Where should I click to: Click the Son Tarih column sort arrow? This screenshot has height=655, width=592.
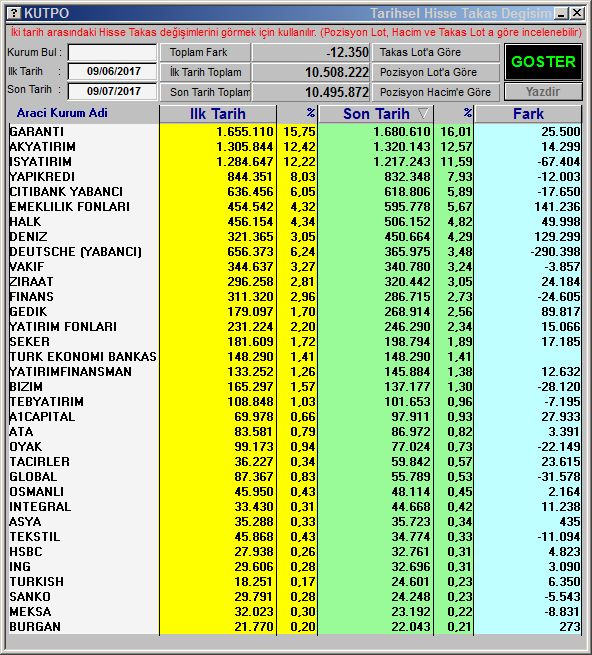click(x=423, y=113)
